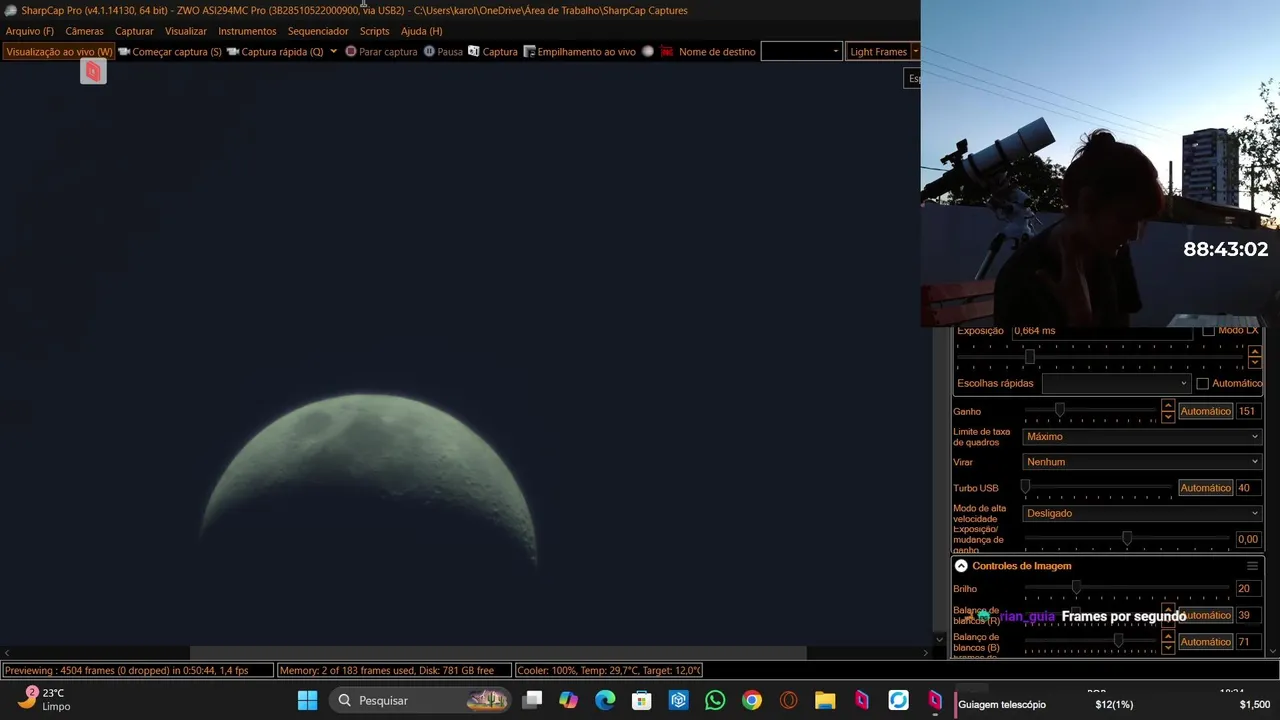
Task: Open Microsoft Edge from taskbar
Action: point(605,700)
